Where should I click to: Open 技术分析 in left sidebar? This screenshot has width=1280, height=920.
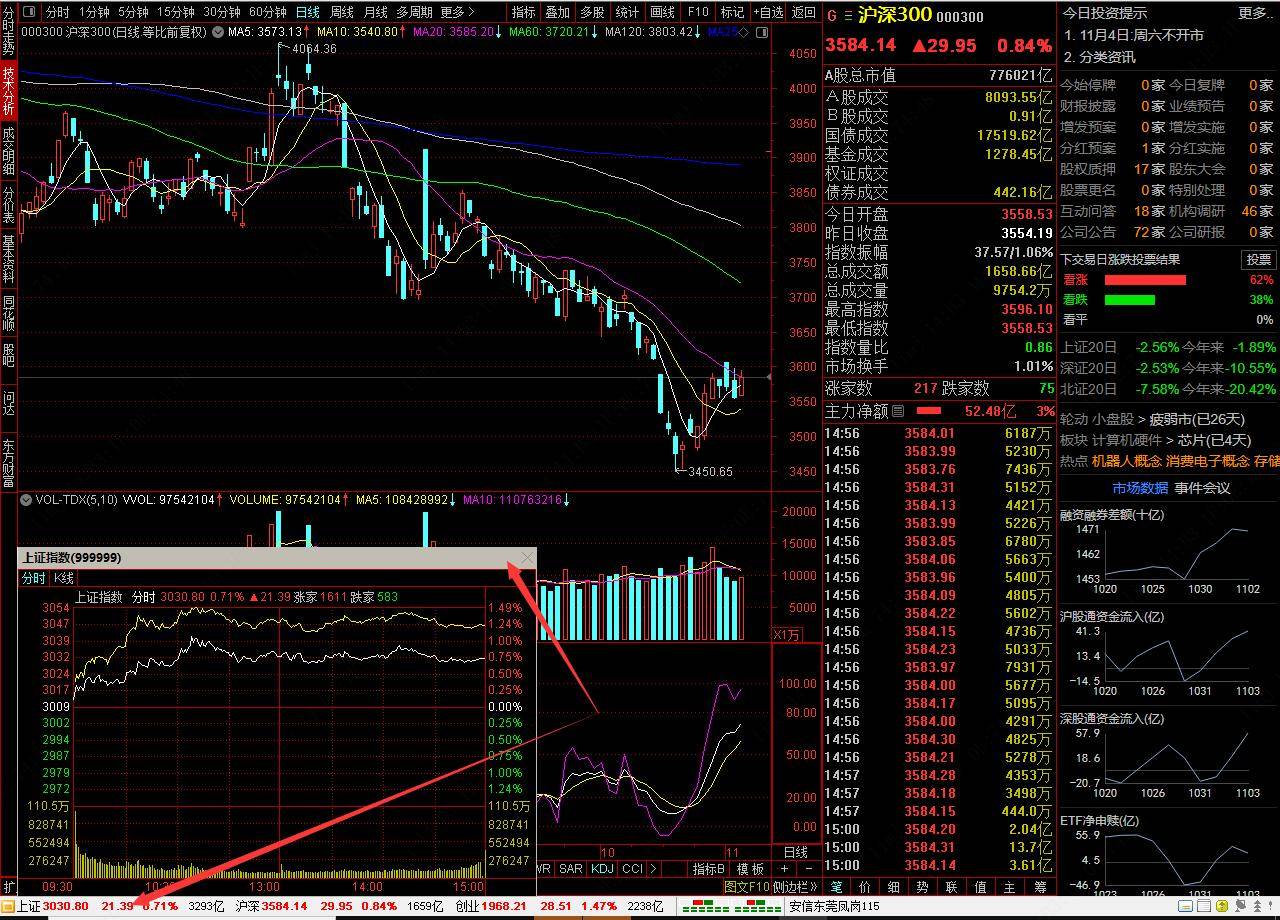(9, 91)
